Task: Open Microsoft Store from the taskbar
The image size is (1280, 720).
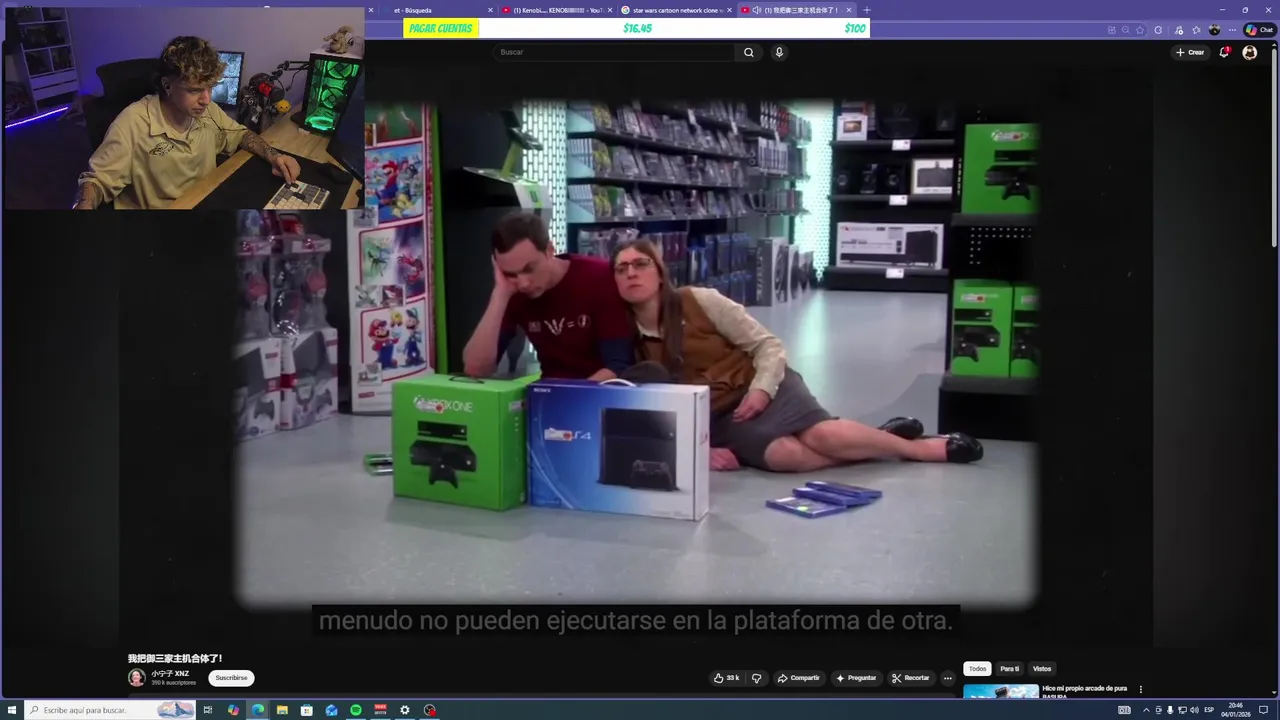Action: pyautogui.click(x=307, y=710)
